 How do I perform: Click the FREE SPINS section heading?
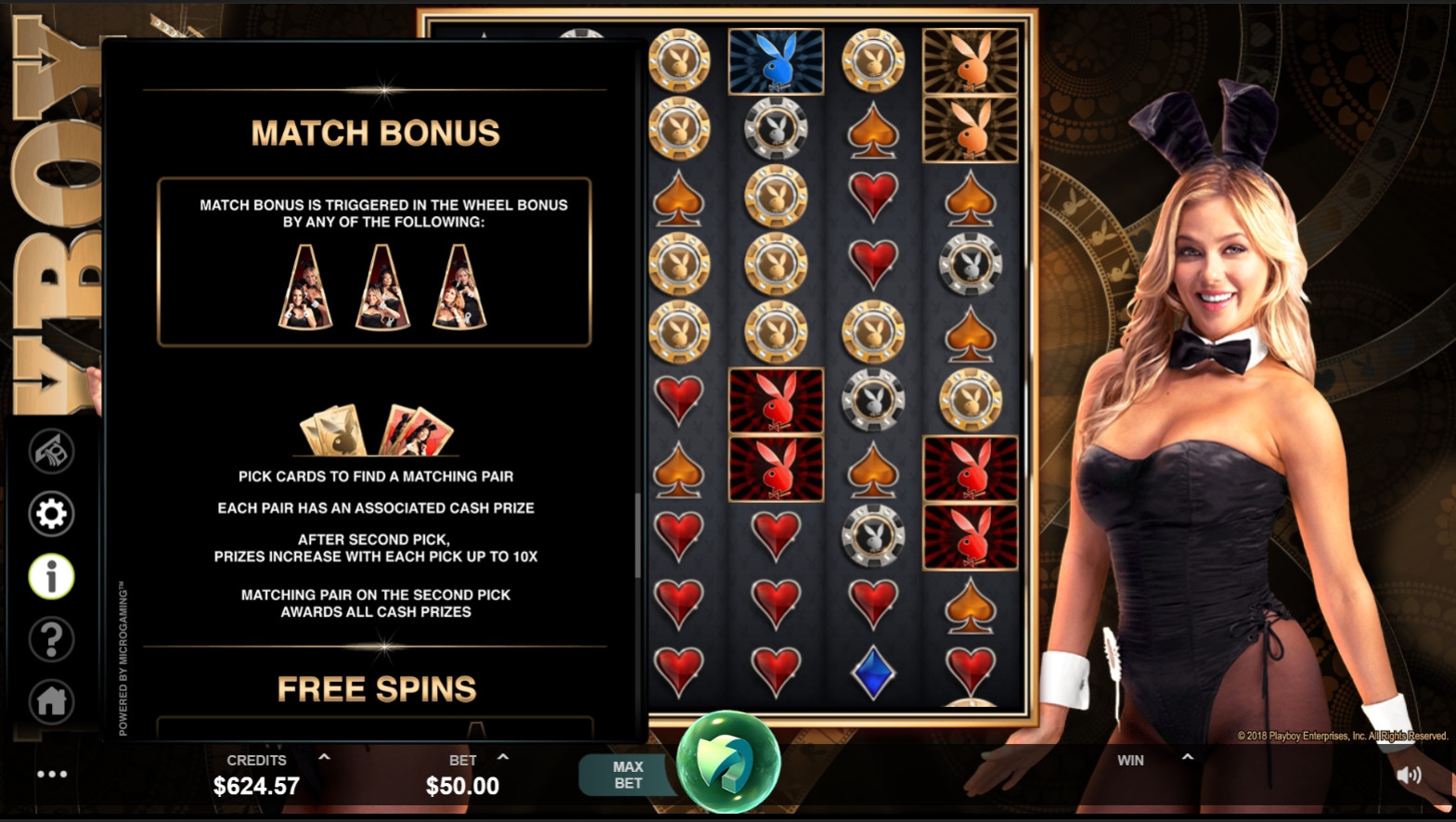pyautogui.click(x=376, y=689)
